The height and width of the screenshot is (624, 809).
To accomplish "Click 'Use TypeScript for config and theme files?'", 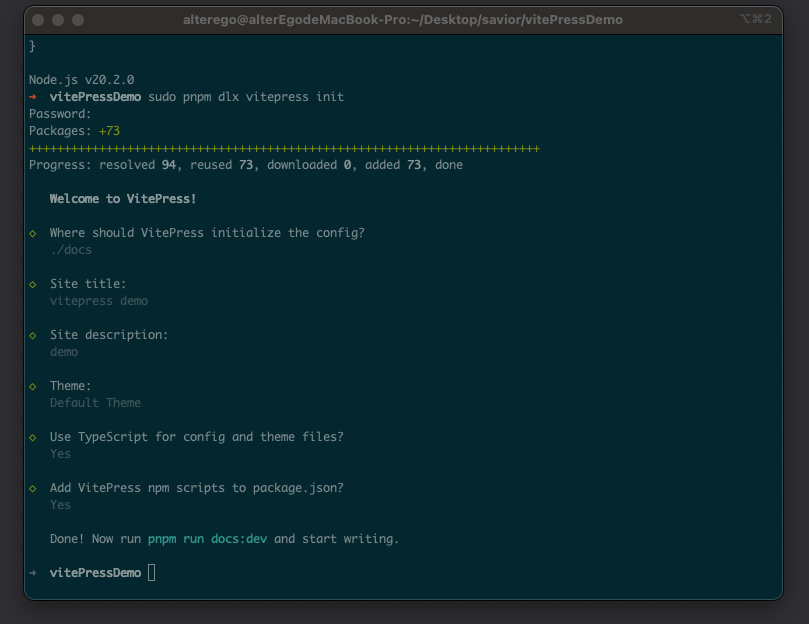I will 197,437.
